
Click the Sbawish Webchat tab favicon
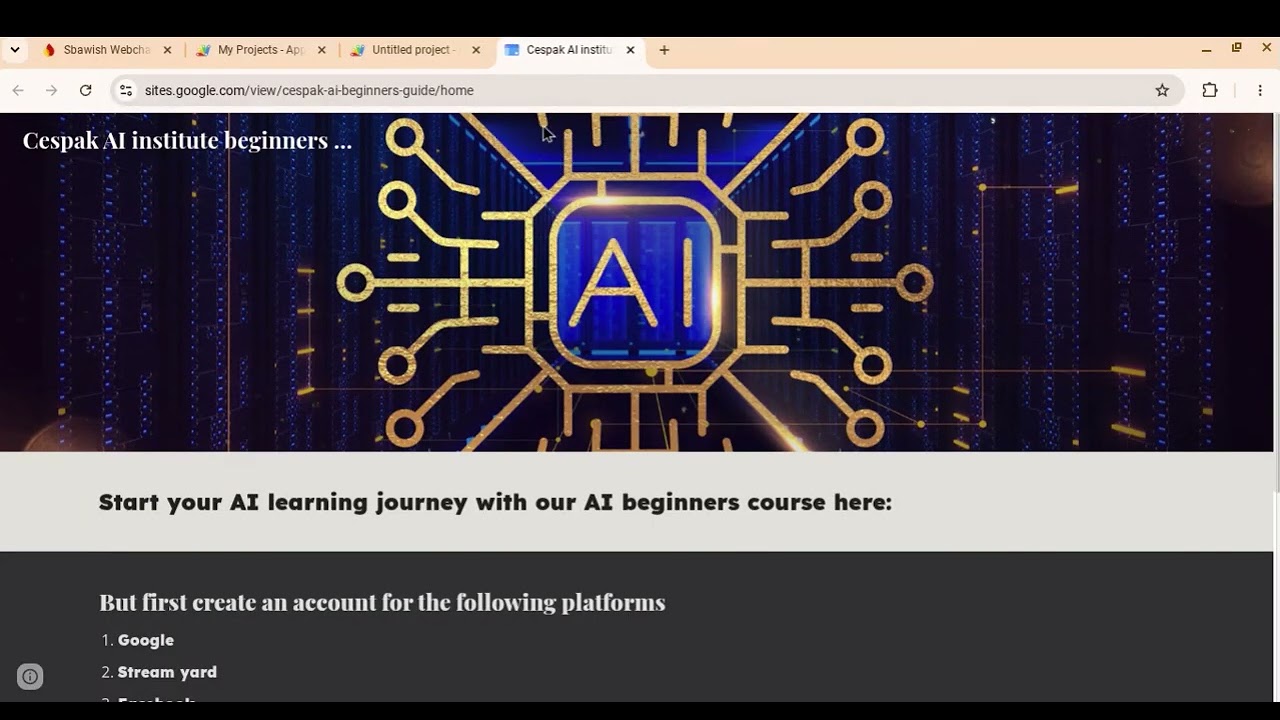pyautogui.click(x=49, y=50)
